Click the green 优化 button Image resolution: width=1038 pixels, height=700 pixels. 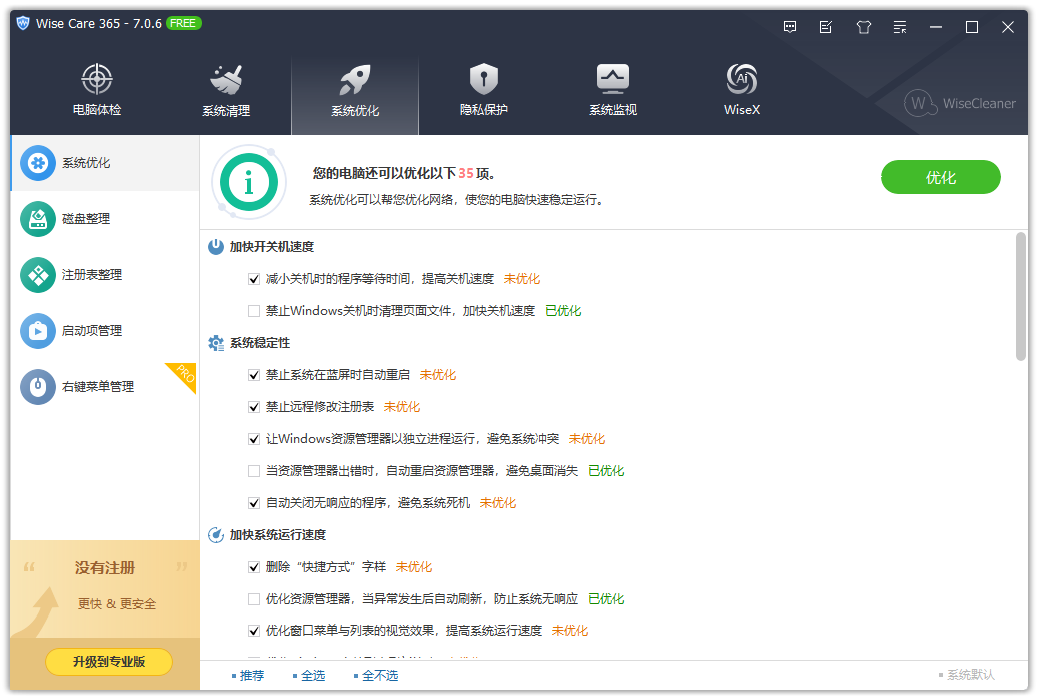pos(940,177)
